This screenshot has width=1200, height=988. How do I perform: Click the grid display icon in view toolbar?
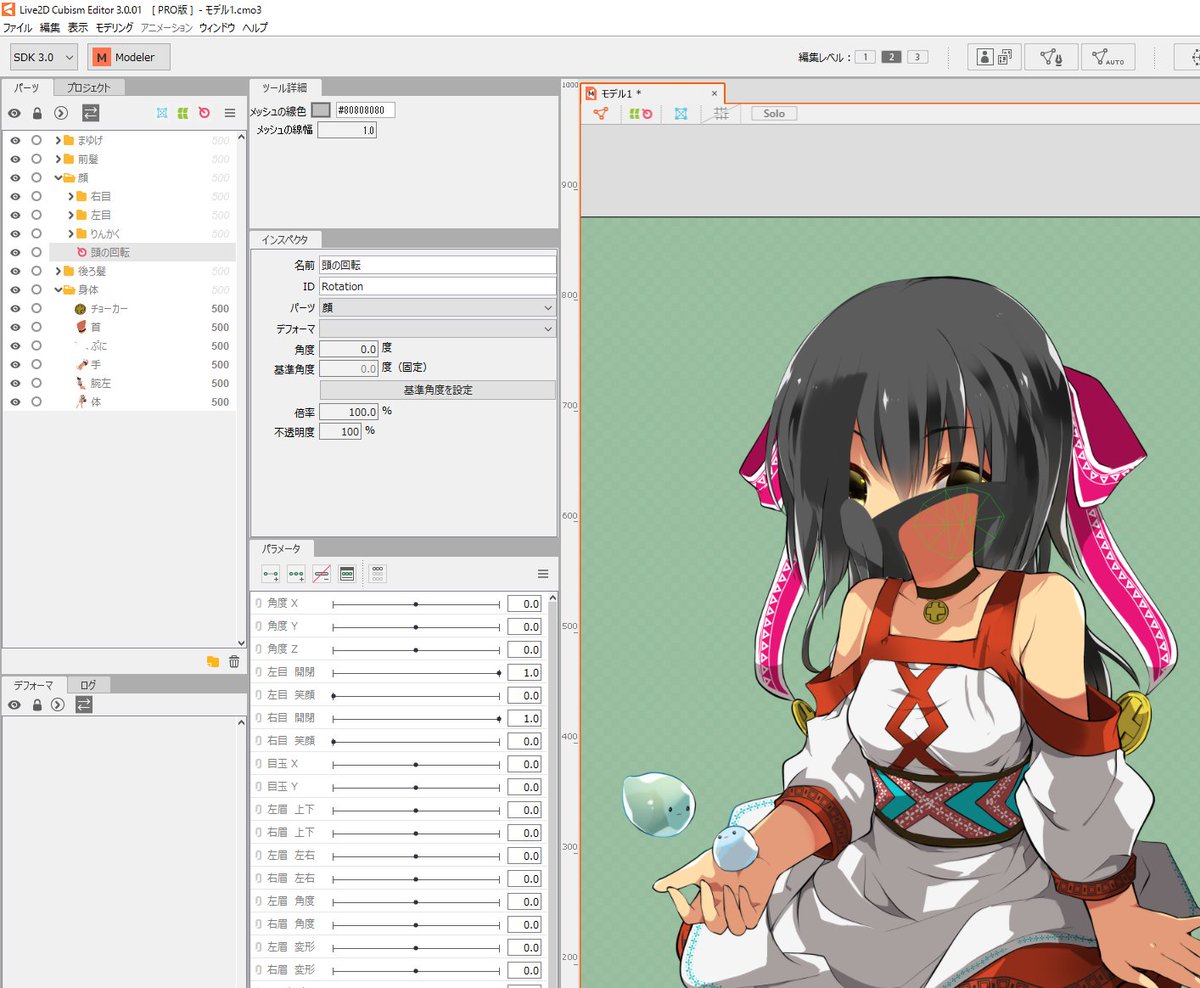(x=721, y=114)
